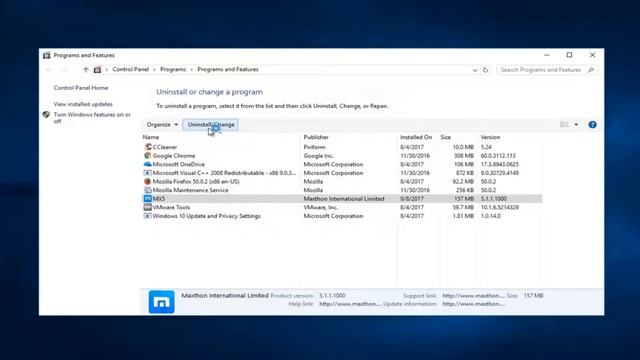Click the Piriform publisher cell
Screen dimensions: 640x360
point(314,147)
